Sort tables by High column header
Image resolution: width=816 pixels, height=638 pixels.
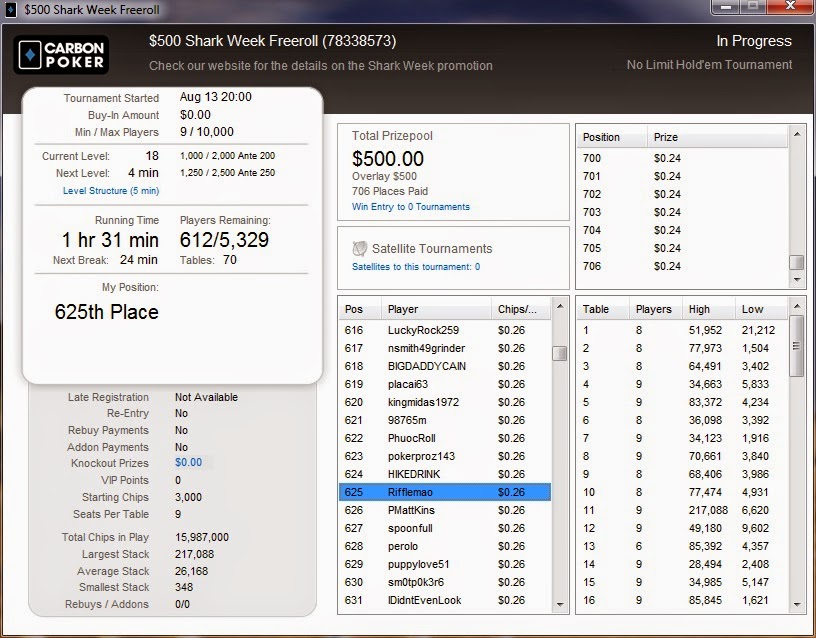[709, 309]
